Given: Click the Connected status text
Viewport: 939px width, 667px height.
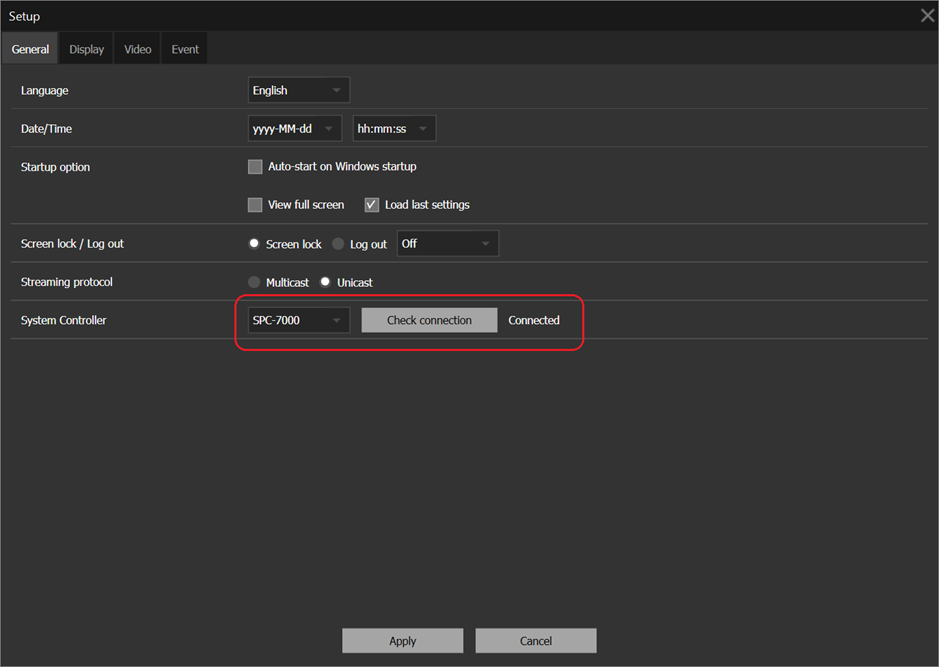Looking at the screenshot, I should pyautogui.click(x=534, y=320).
